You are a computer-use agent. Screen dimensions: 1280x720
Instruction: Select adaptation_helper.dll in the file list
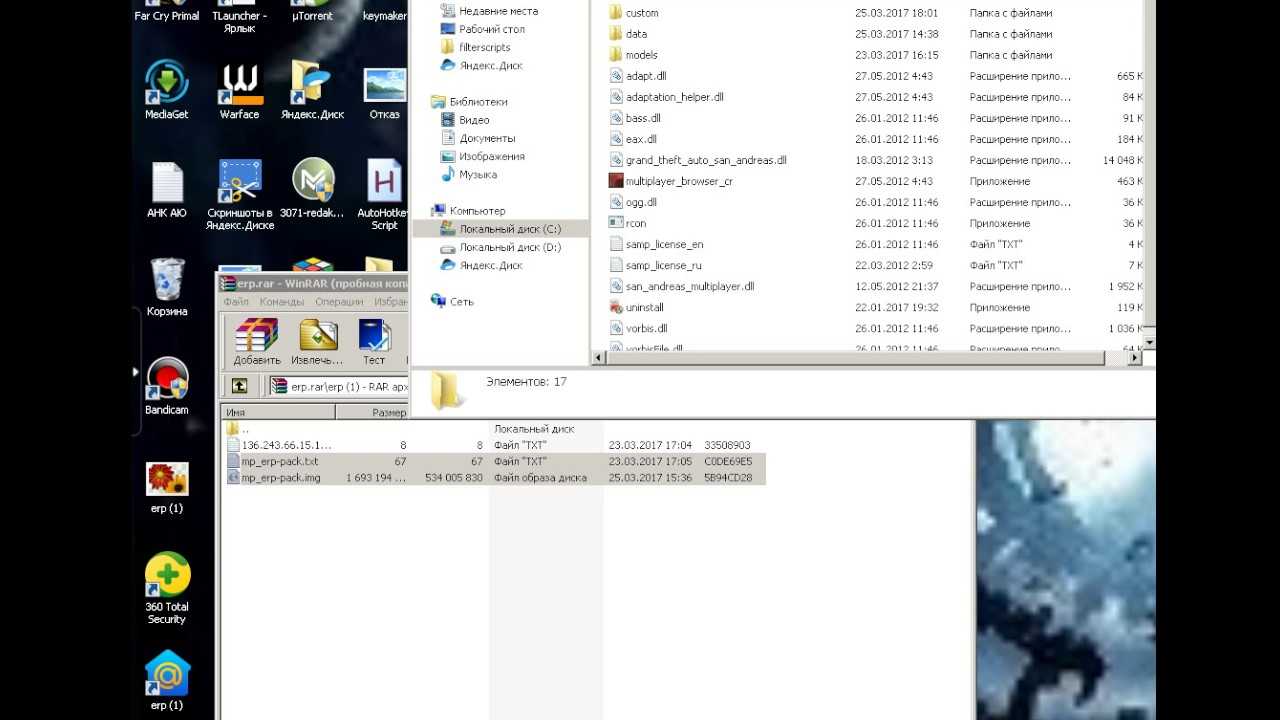point(666,97)
